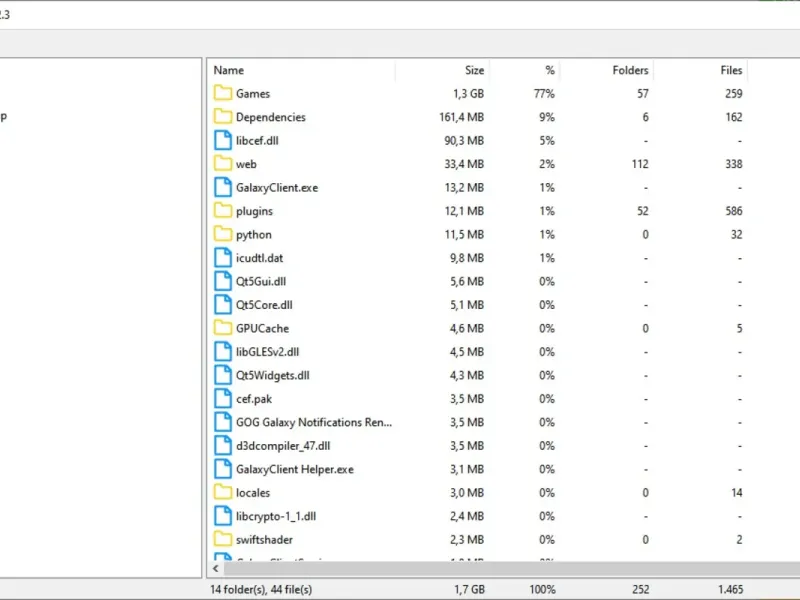Click the Games folder icon
Image resolution: width=800 pixels, height=600 pixels.
click(222, 93)
